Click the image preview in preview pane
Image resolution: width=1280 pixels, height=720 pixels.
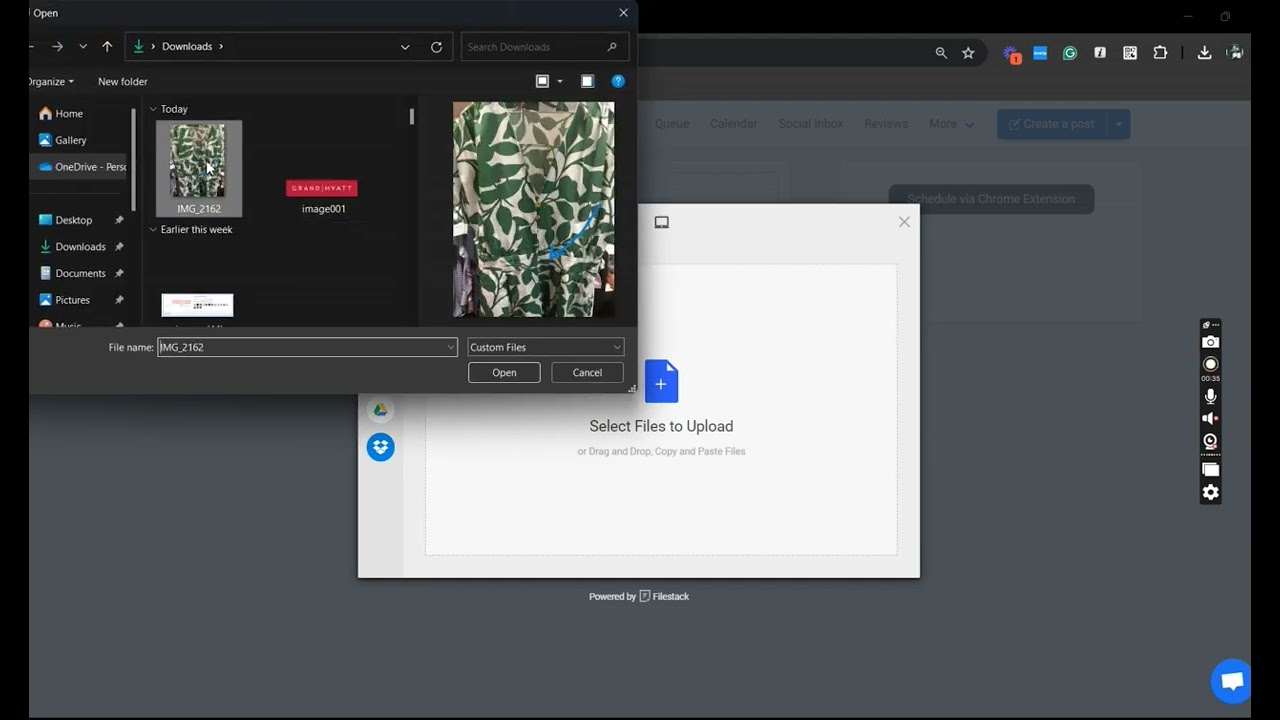(x=534, y=210)
